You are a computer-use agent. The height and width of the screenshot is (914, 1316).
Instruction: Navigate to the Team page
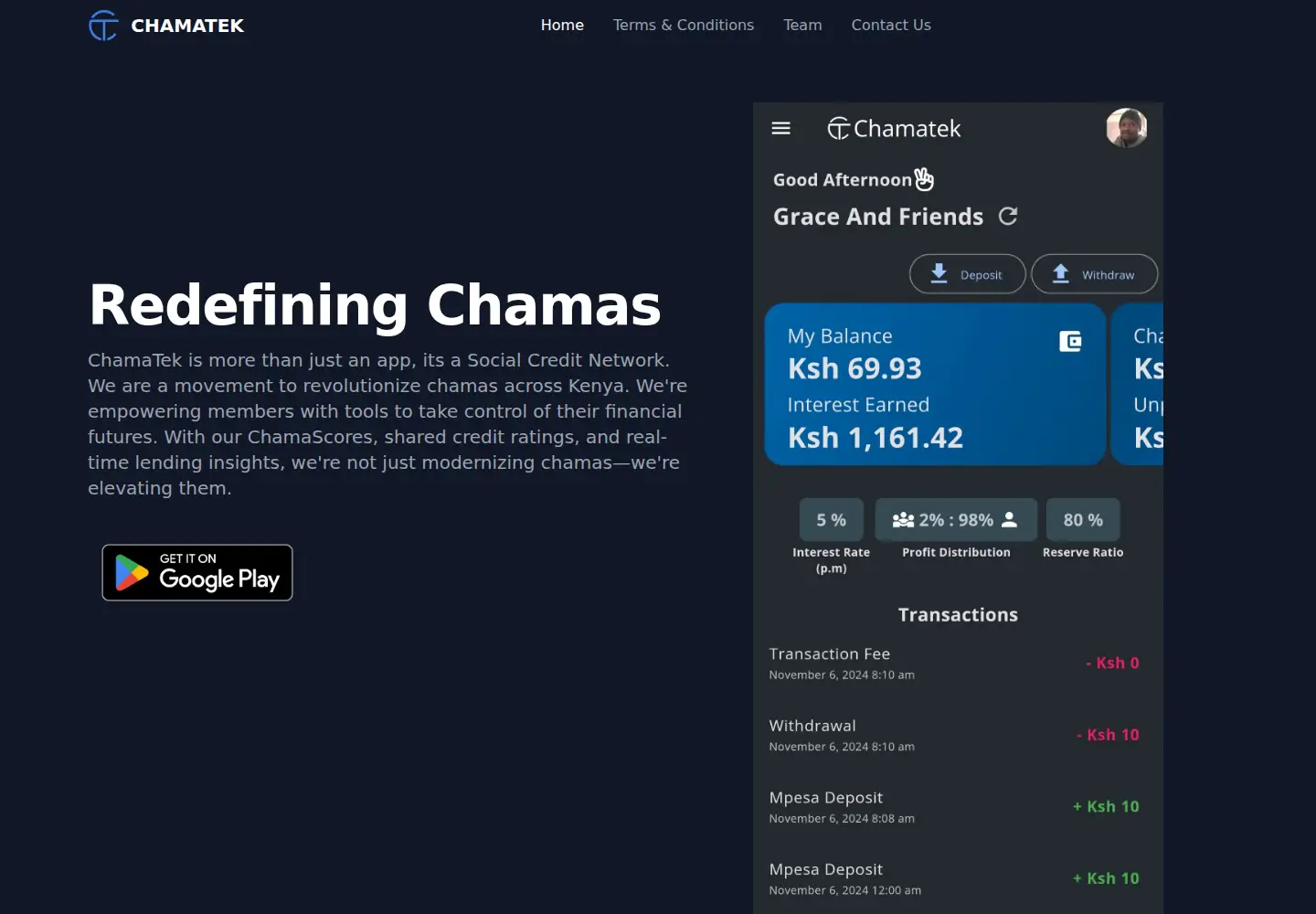(x=802, y=26)
